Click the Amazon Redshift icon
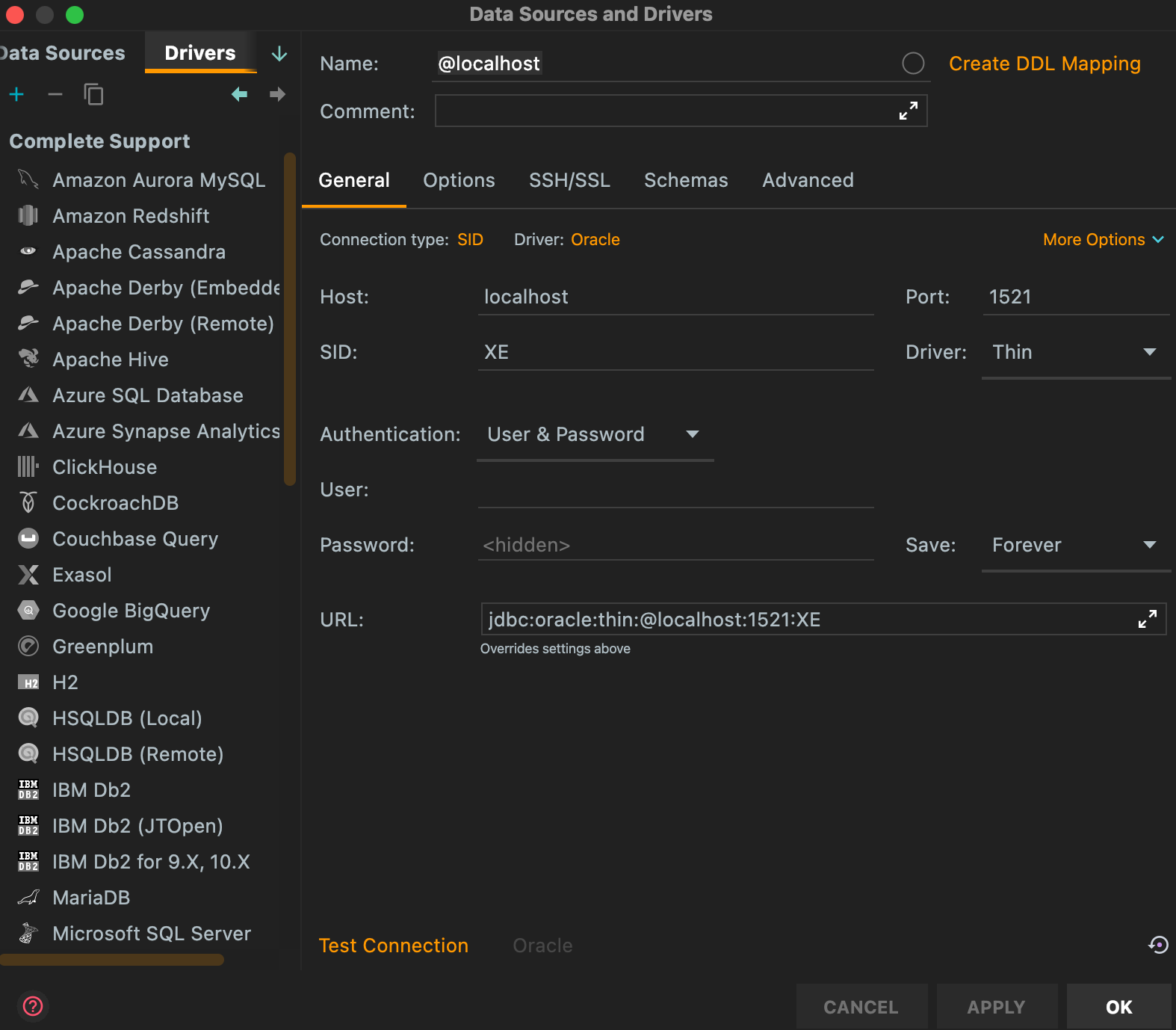Image resolution: width=1176 pixels, height=1030 pixels. [28, 215]
